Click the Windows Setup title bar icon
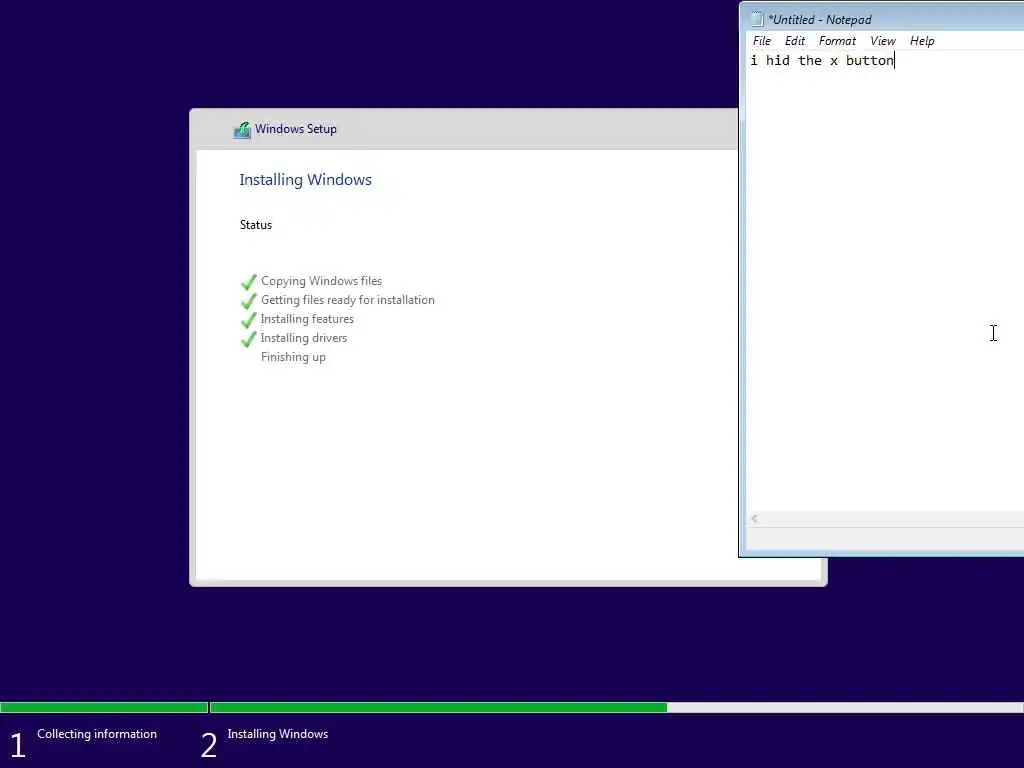 pos(242,129)
